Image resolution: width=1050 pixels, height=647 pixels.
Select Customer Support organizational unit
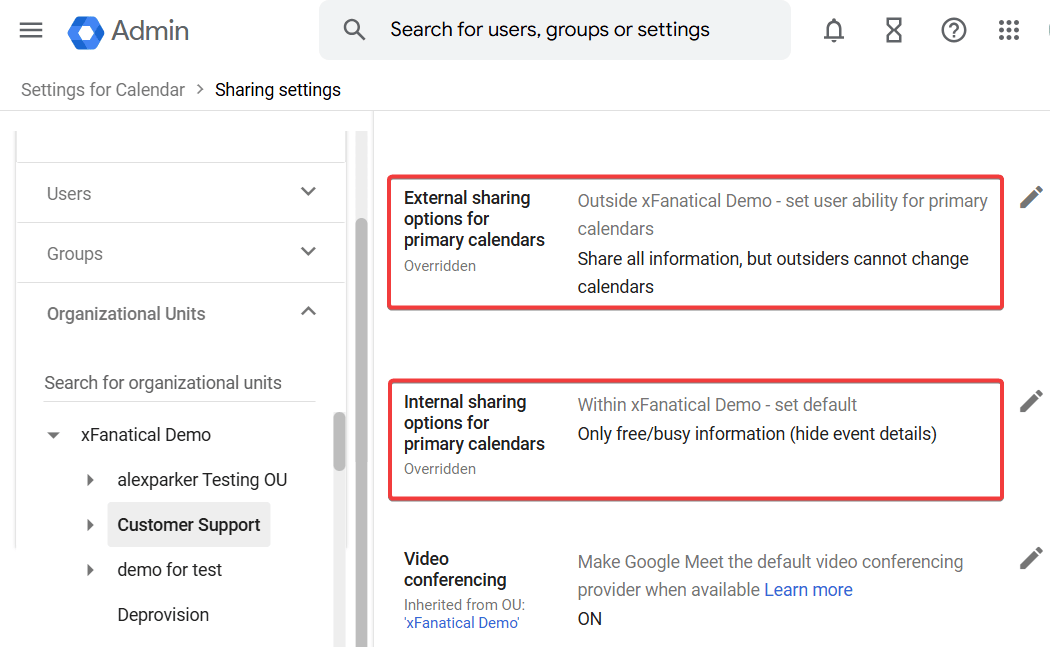189,525
